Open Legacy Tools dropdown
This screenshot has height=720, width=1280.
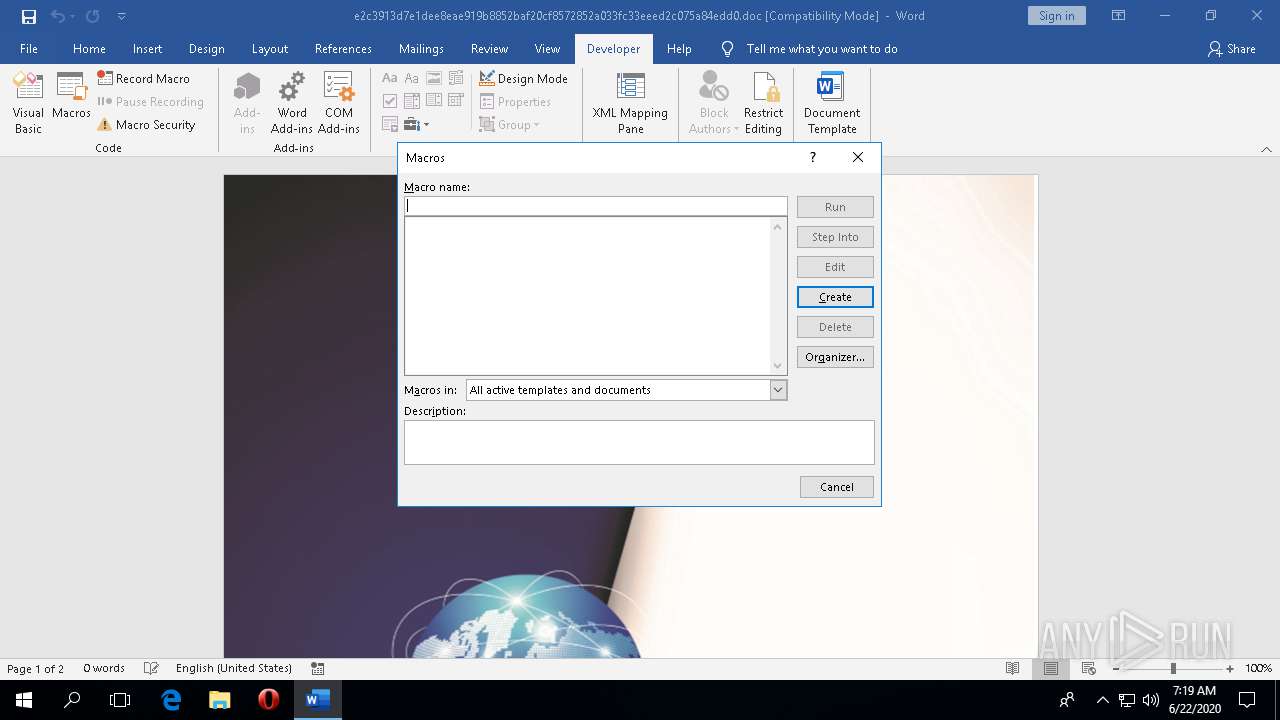tap(417, 125)
